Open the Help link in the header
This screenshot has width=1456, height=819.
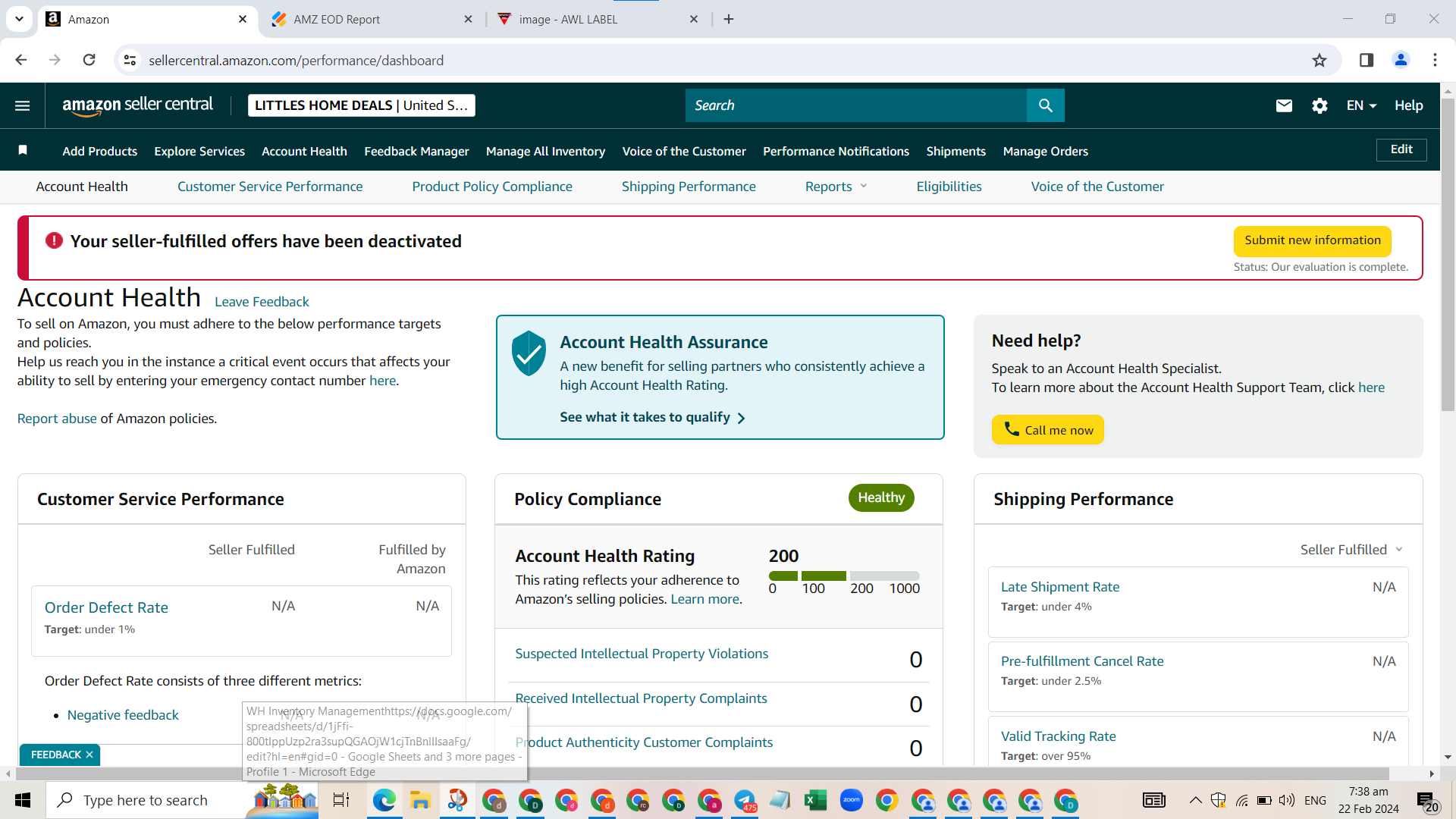pos(1408,105)
